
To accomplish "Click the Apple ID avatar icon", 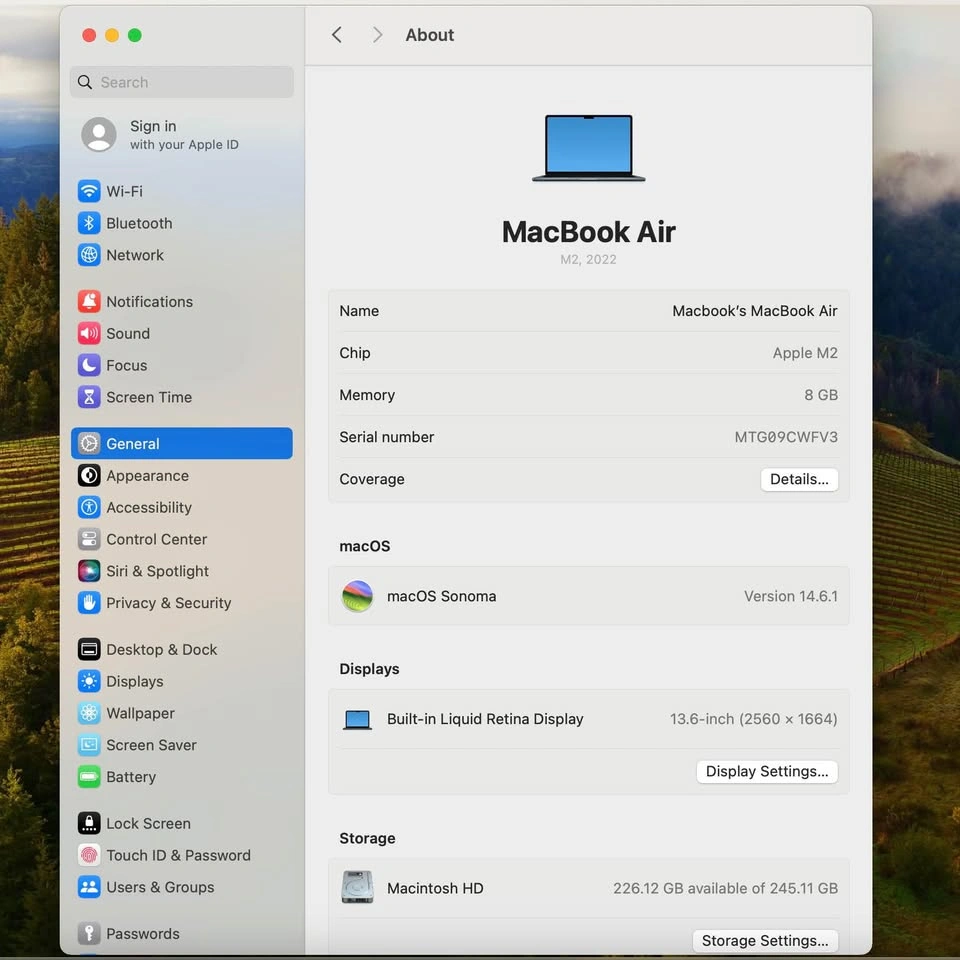I will 99,134.
